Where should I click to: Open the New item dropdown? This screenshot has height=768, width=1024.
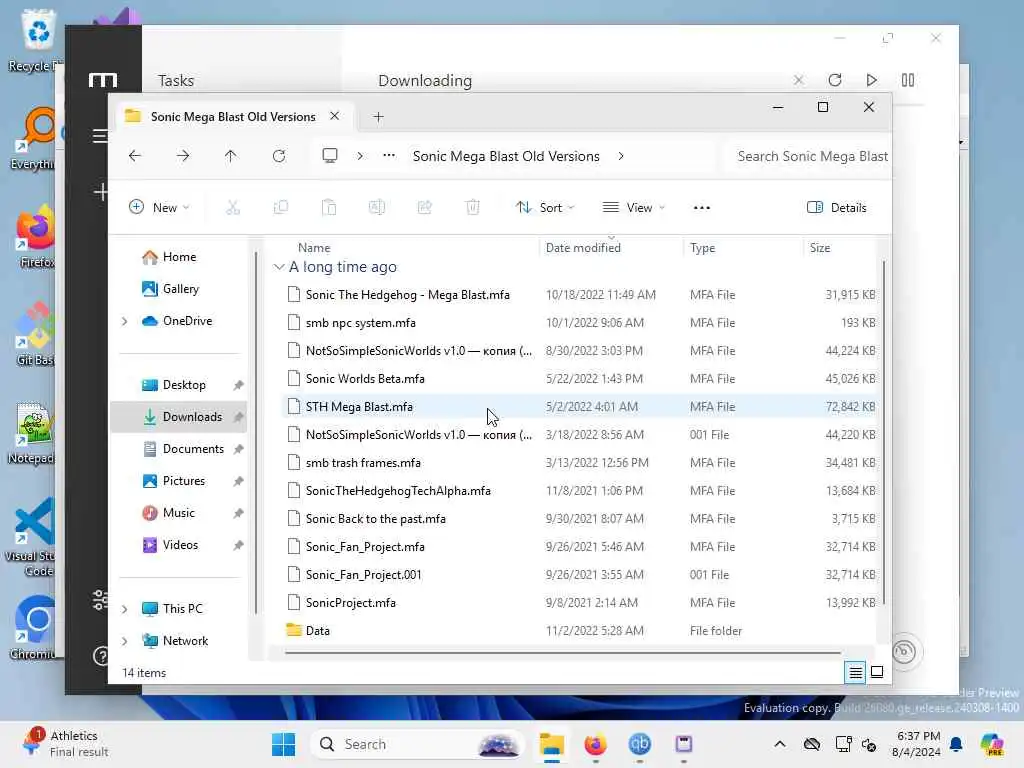159,208
